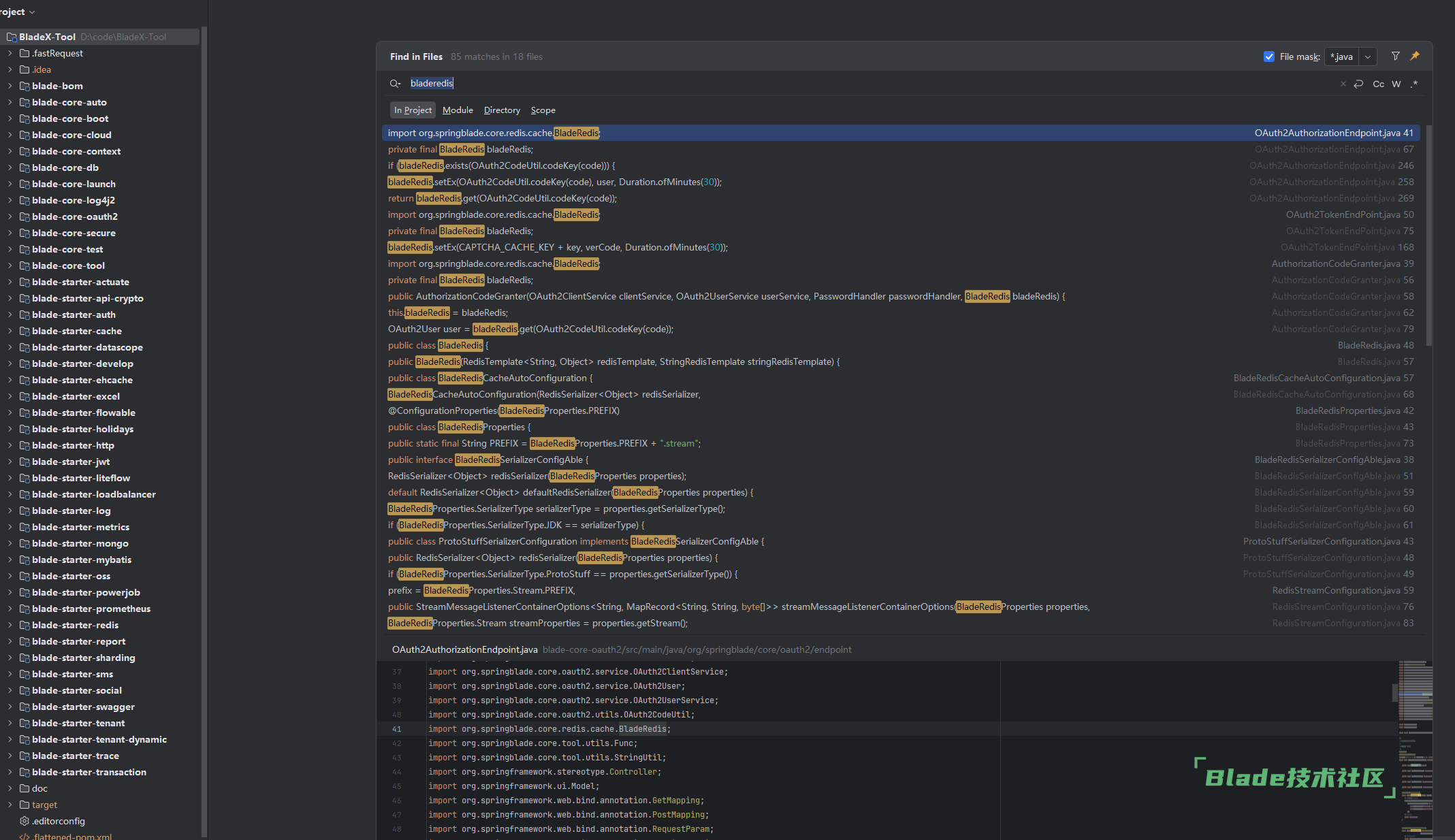Edit the *.java file mask field
The image size is (1455, 840).
(1341, 56)
